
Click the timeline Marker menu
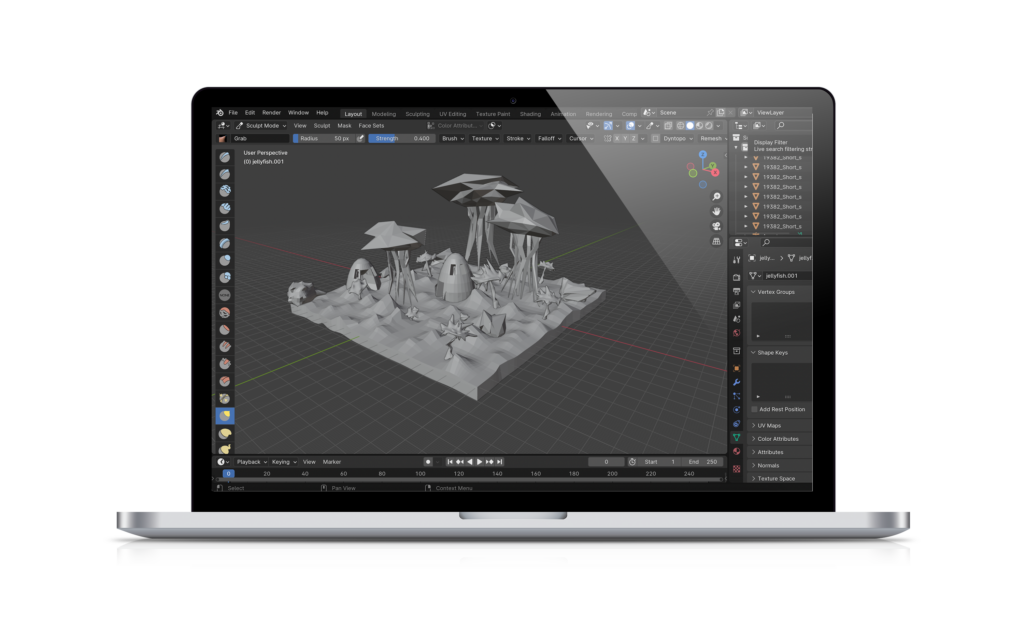(x=332, y=462)
